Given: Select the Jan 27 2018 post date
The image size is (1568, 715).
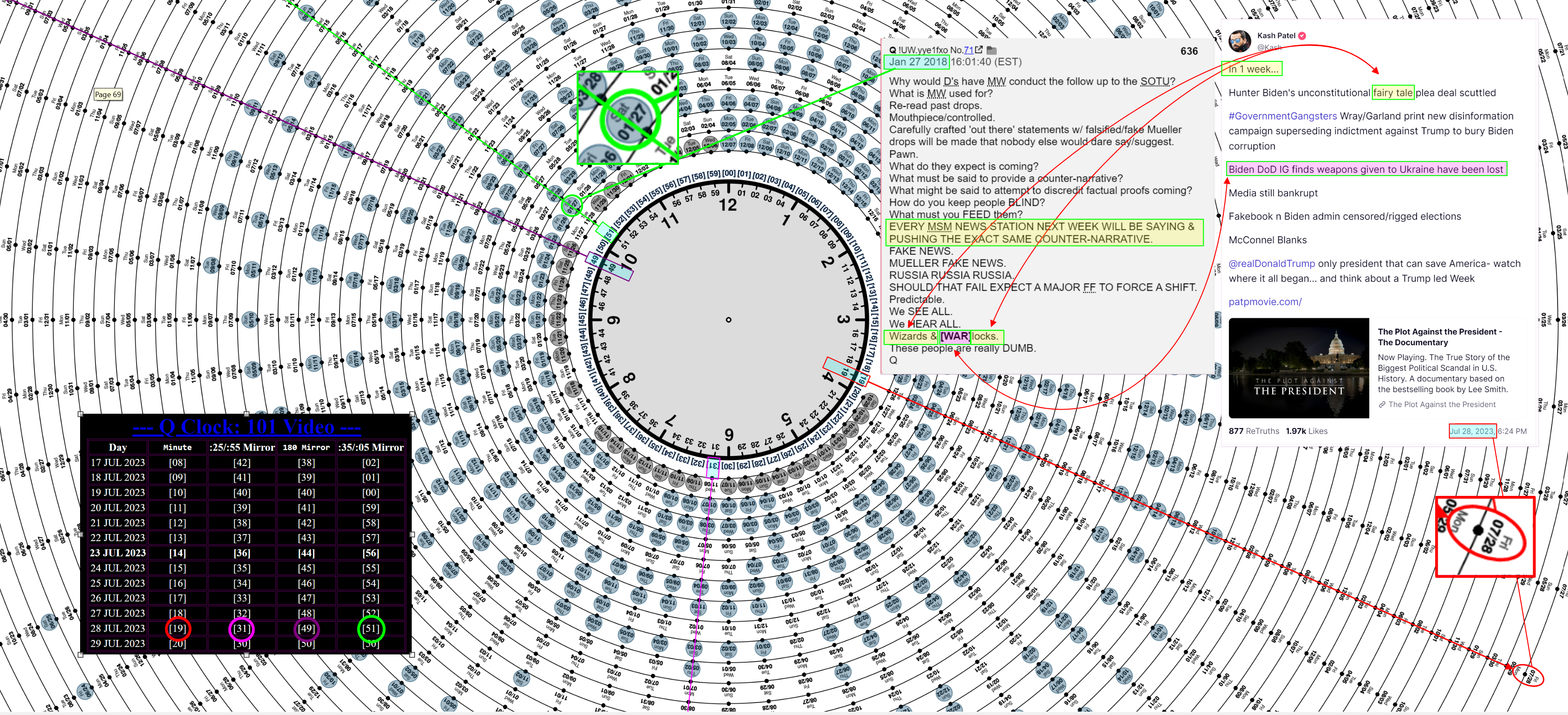Looking at the screenshot, I should [x=917, y=61].
